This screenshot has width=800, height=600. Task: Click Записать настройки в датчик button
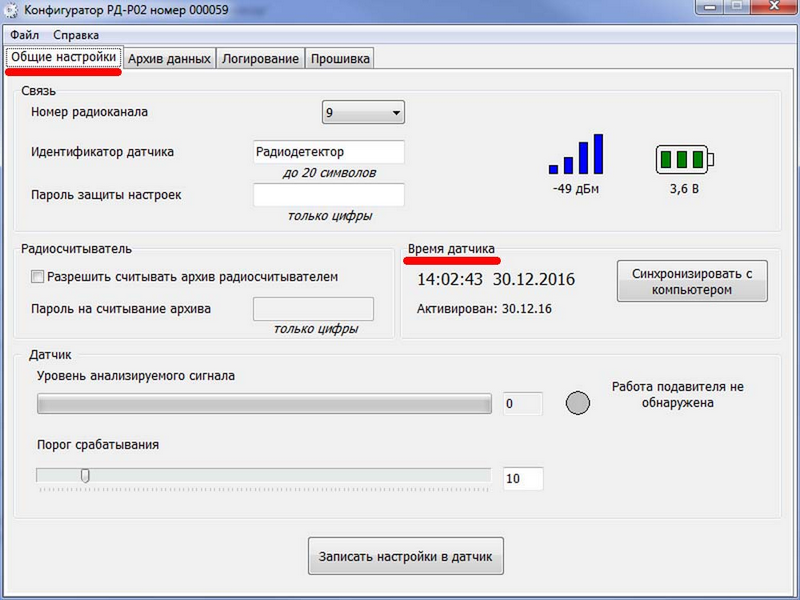click(x=406, y=556)
